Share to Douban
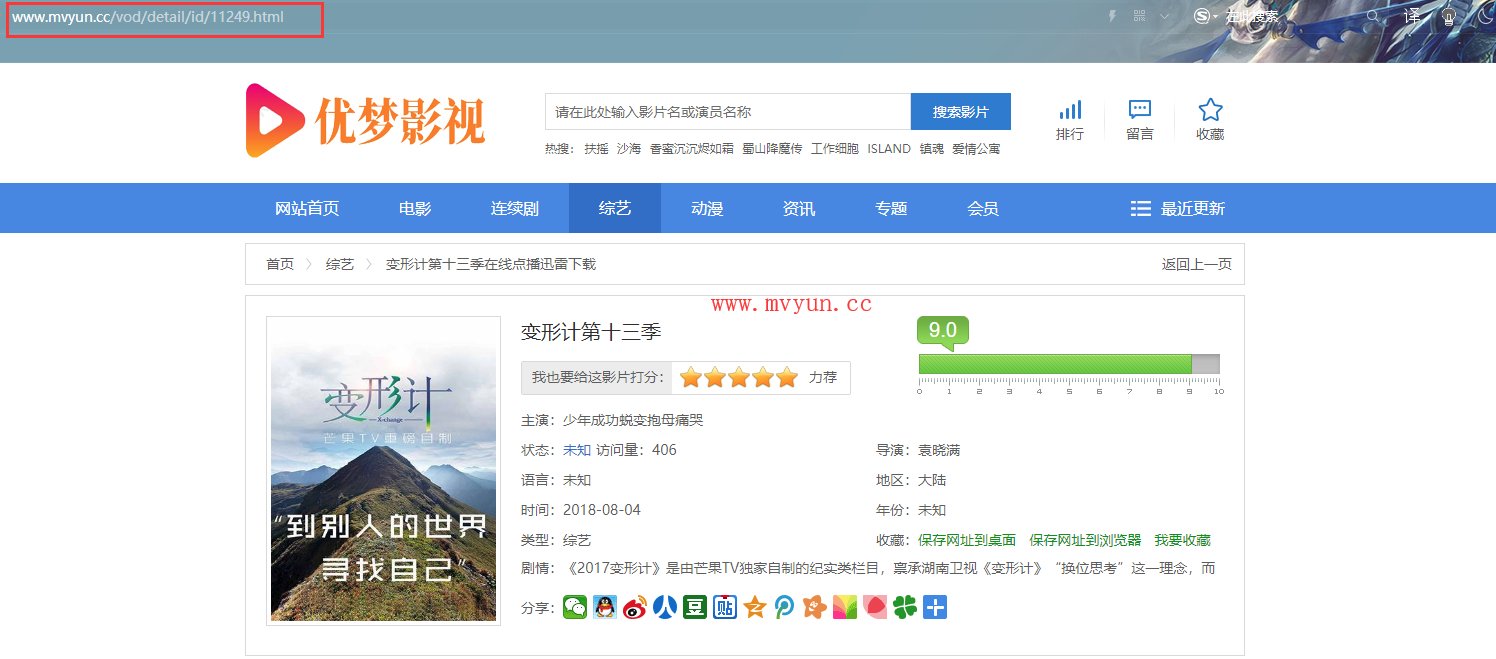1496x659 pixels. tap(694, 607)
